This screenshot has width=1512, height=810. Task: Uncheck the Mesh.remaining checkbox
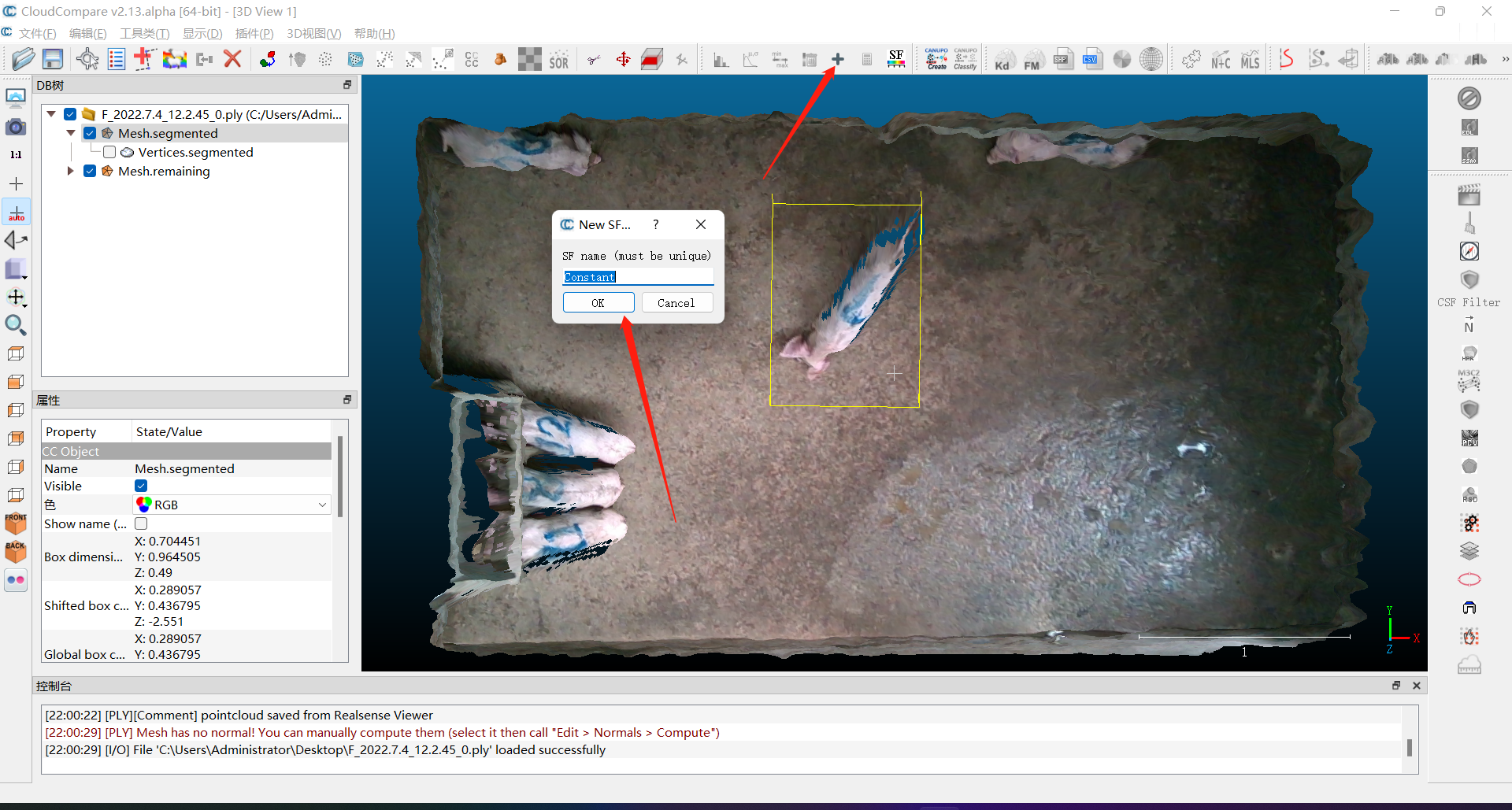click(x=90, y=171)
